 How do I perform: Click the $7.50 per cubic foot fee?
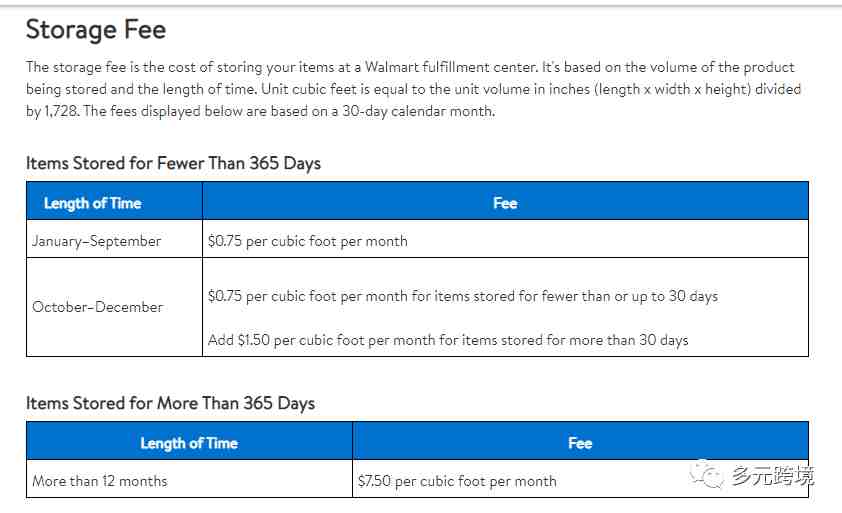point(457,481)
